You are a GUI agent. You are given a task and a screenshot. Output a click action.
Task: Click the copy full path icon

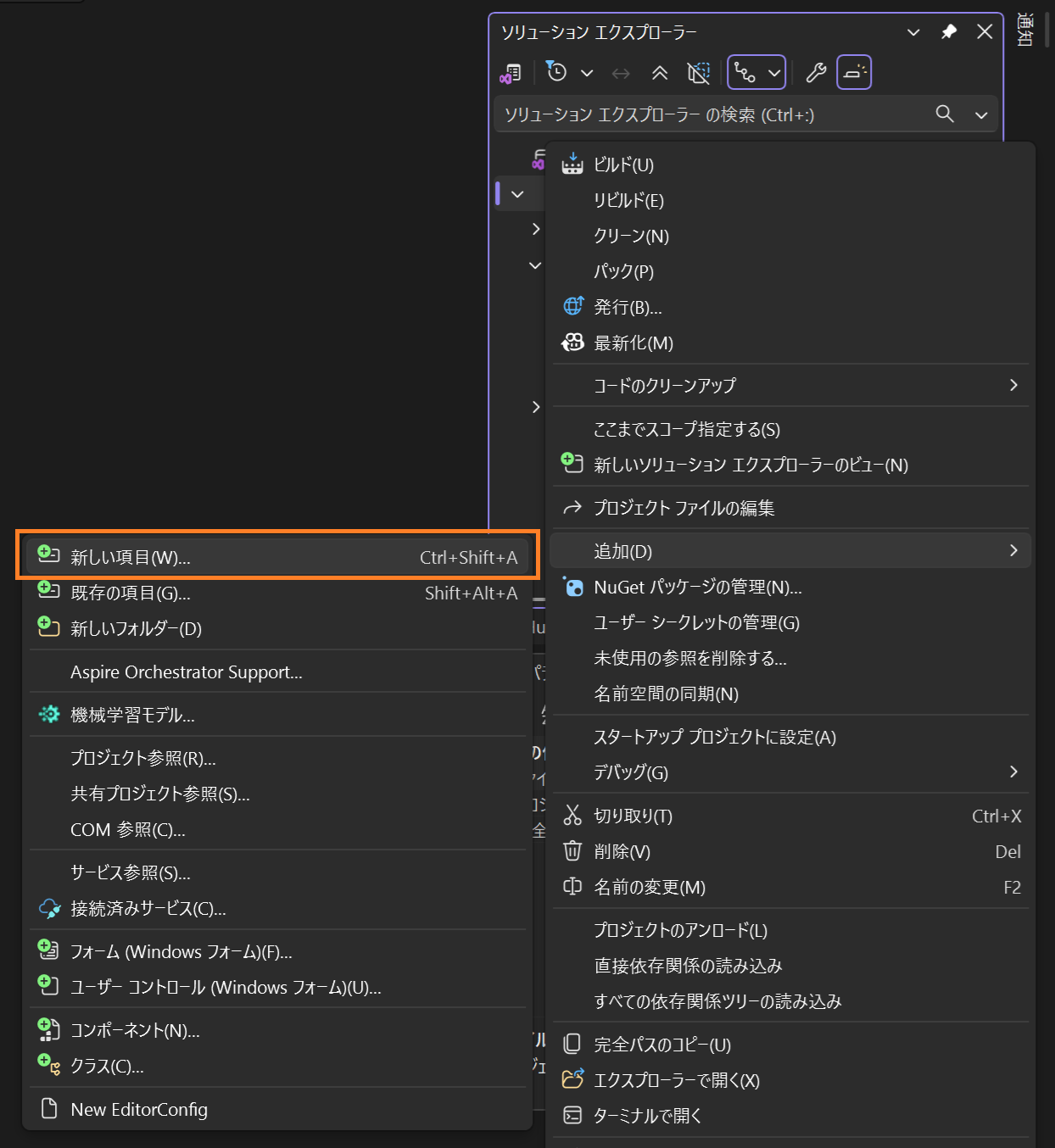tap(572, 1044)
